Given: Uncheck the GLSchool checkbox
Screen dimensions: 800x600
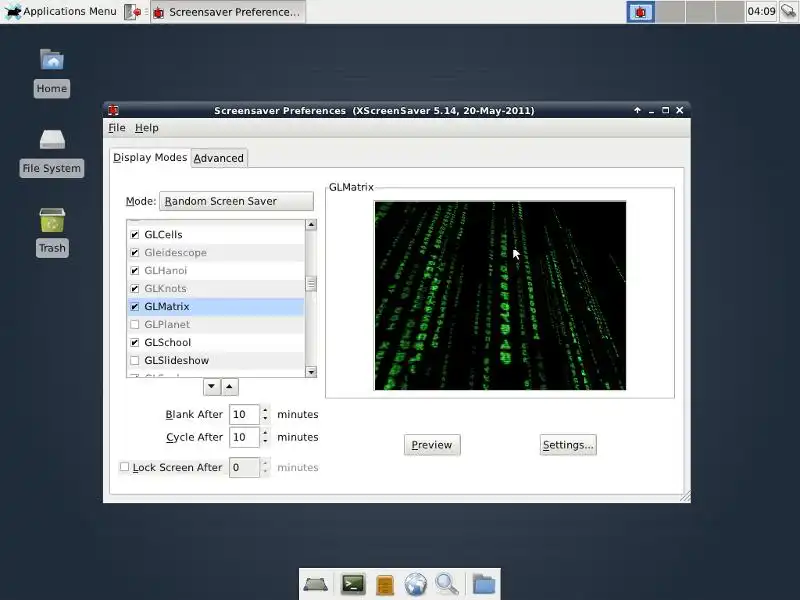Looking at the screenshot, I should point(135,342).
